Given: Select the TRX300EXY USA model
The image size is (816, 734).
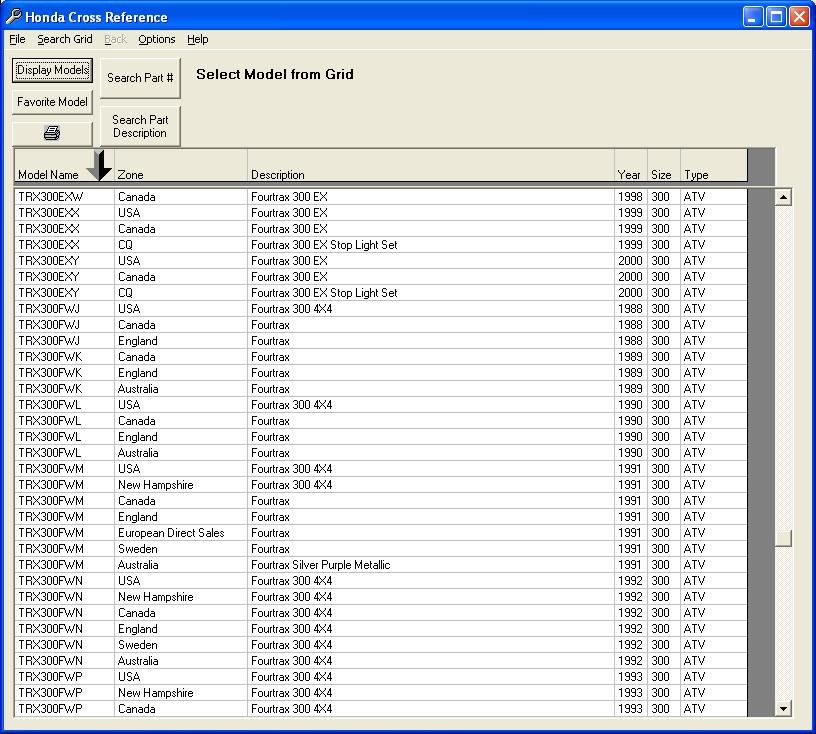Looking at the screenshot, I should pyautogui.click(x=381, y=261).
